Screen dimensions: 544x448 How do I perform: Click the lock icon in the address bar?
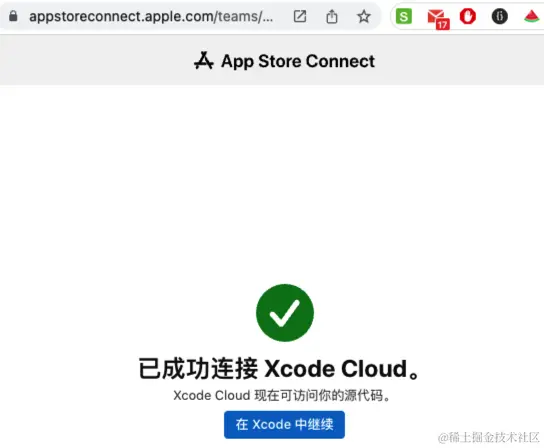[13, 16]
